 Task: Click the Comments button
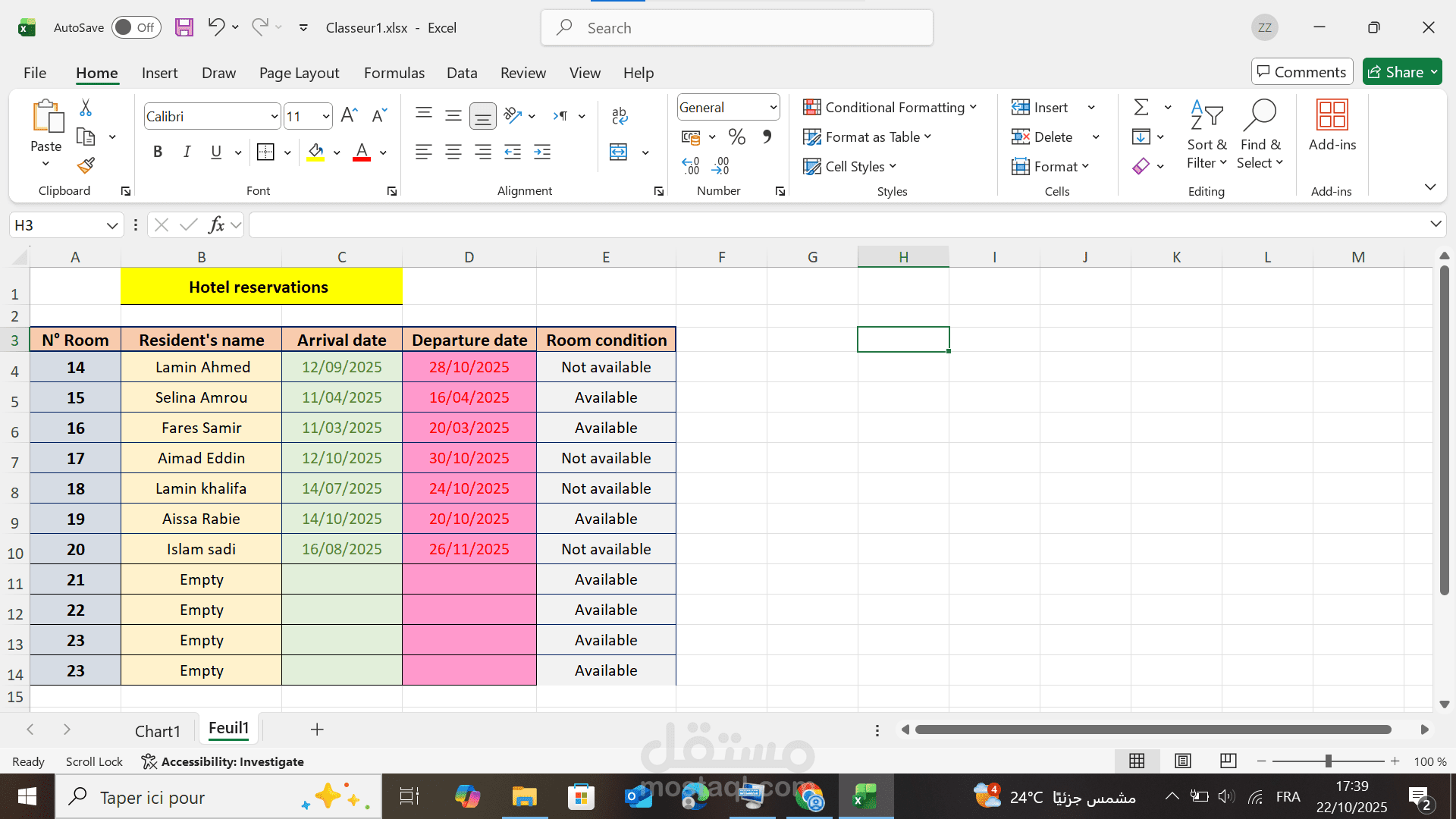pyautogui.click(x=1302, y=72)
